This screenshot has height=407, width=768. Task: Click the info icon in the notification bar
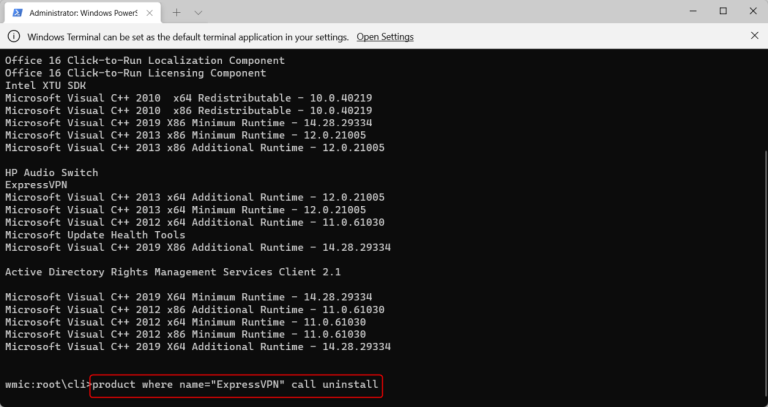point(14,36)
